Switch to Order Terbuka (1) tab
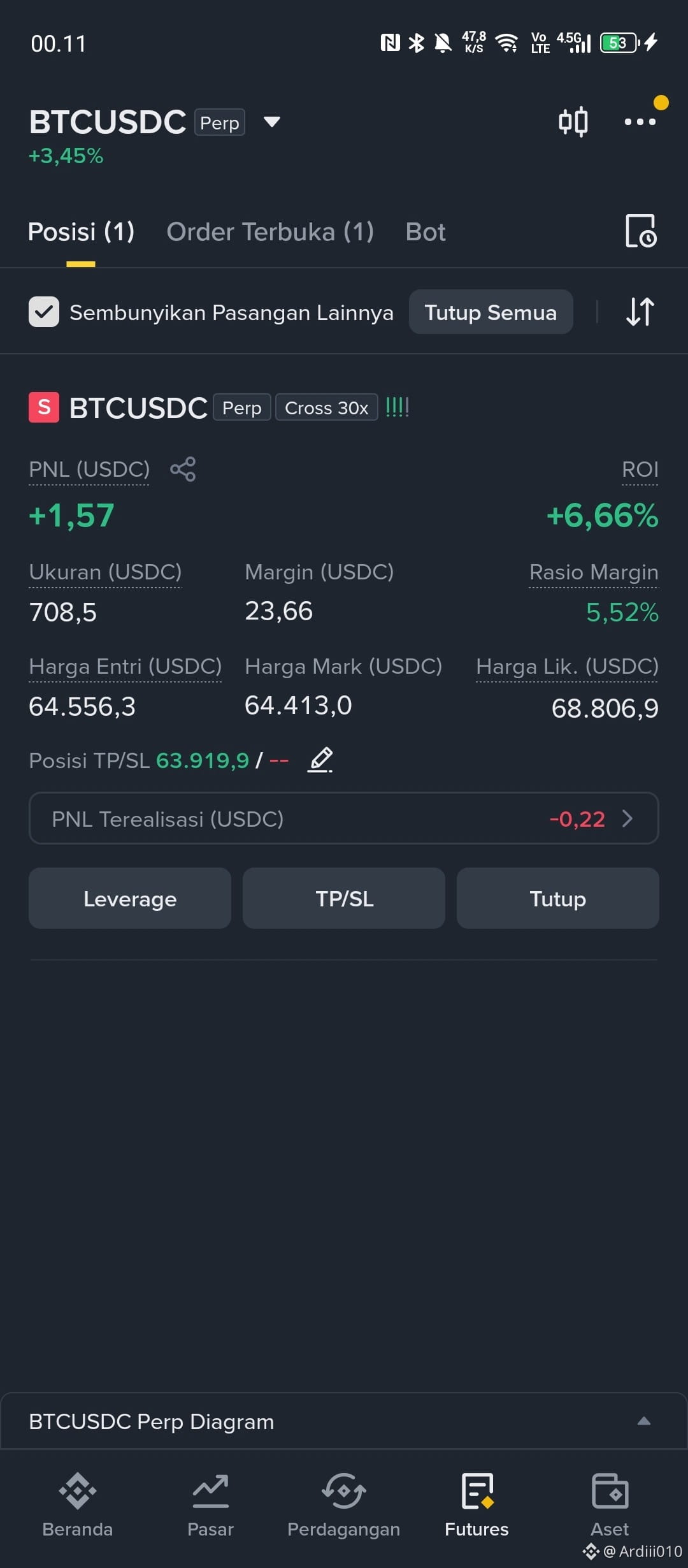 (270, 232)
